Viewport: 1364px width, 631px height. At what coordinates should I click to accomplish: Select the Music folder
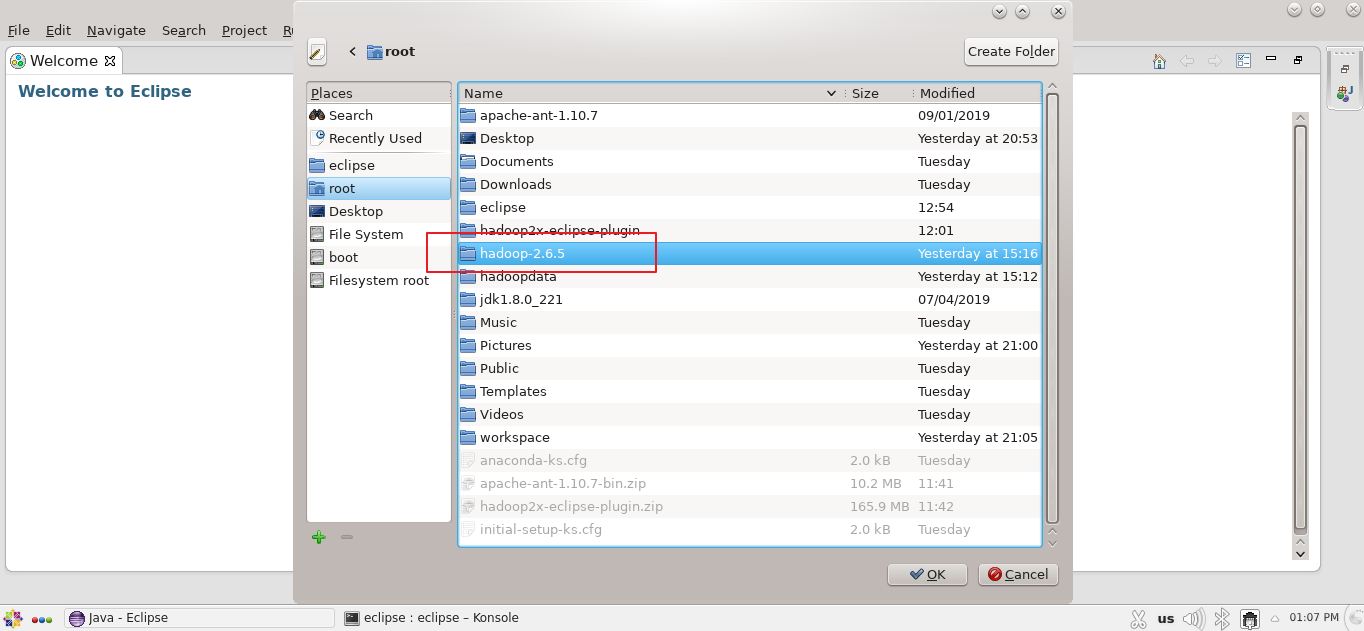click(750, 322)
